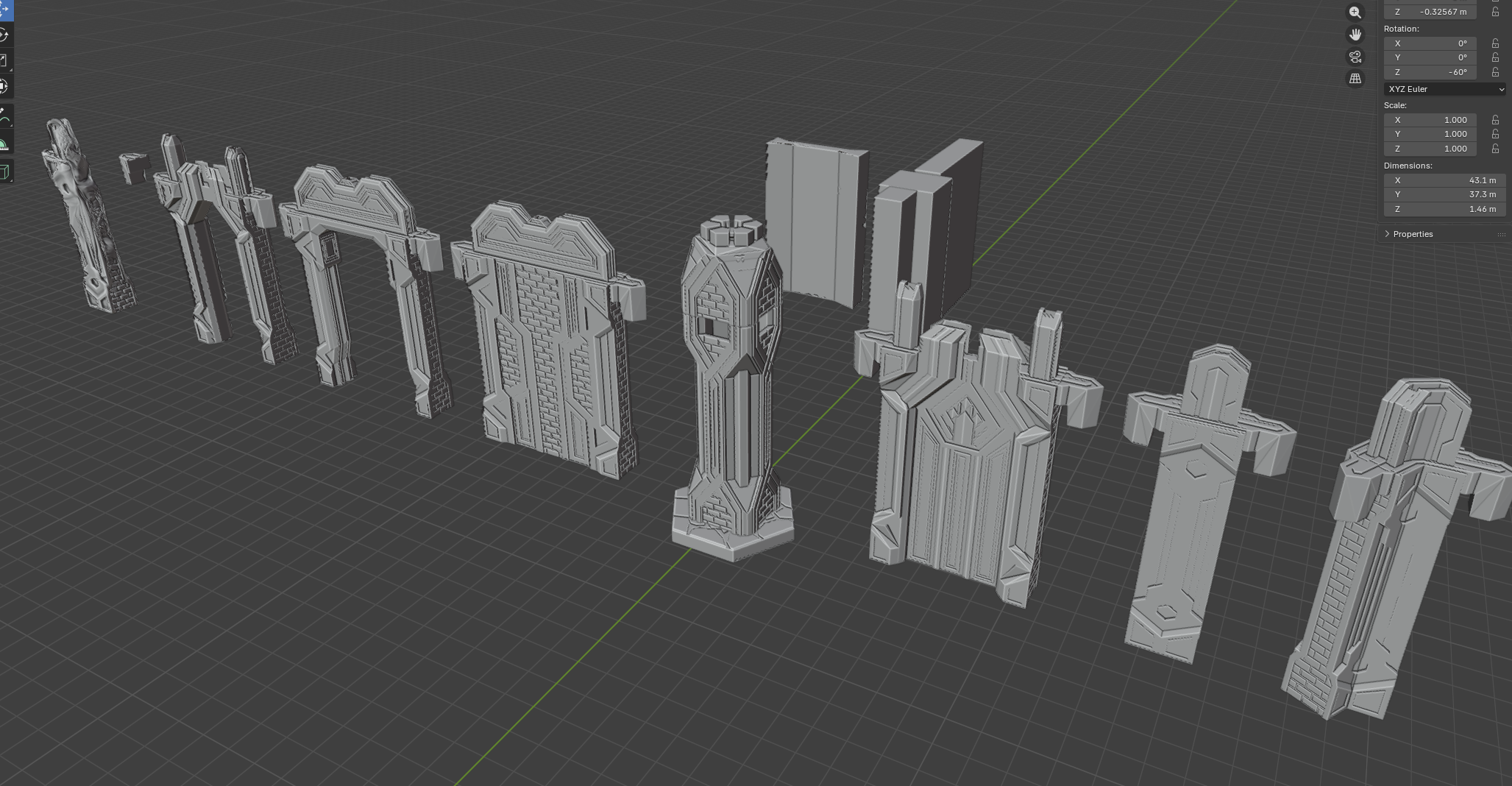Click the Rotation X field

coord(1430,43)
